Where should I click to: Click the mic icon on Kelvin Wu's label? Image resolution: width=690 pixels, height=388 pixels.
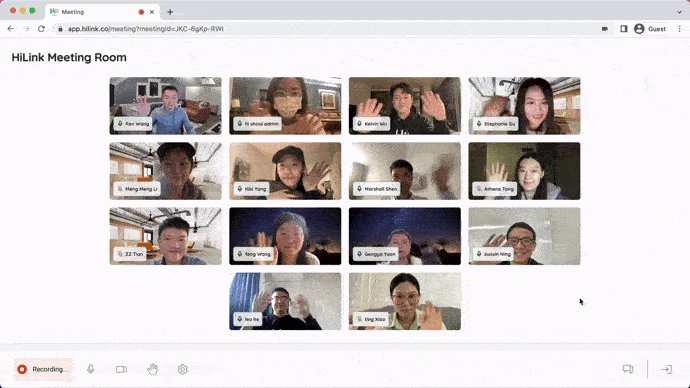tap(360, 124)
